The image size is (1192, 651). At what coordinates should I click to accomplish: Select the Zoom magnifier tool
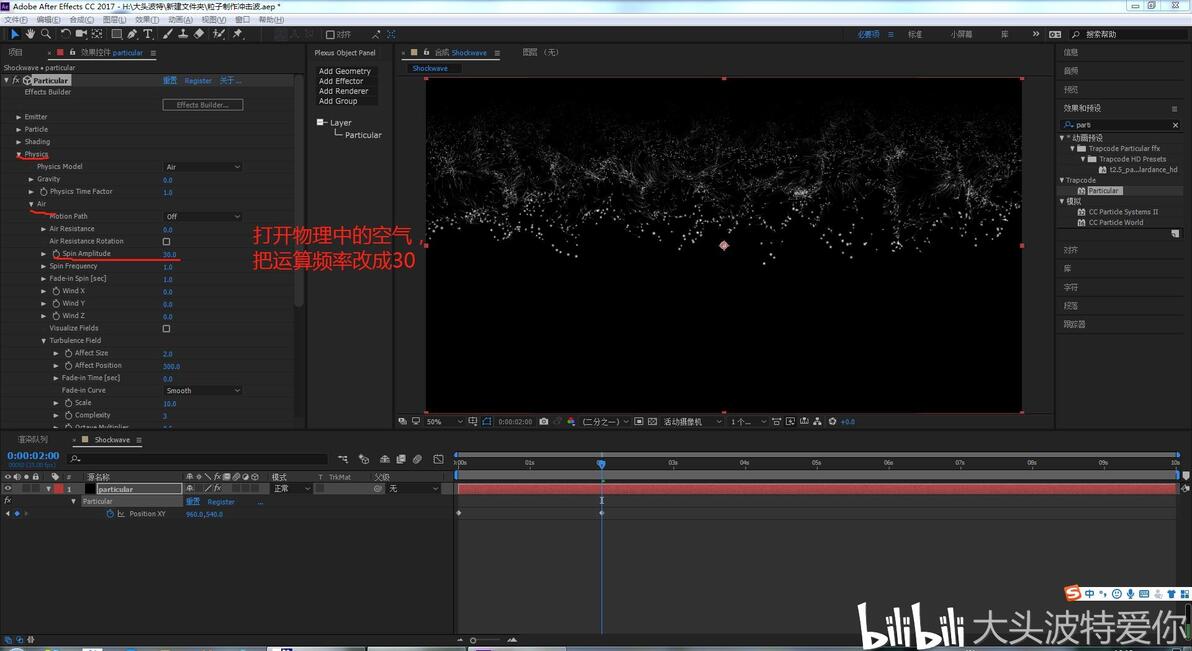(x=46, y=34)
